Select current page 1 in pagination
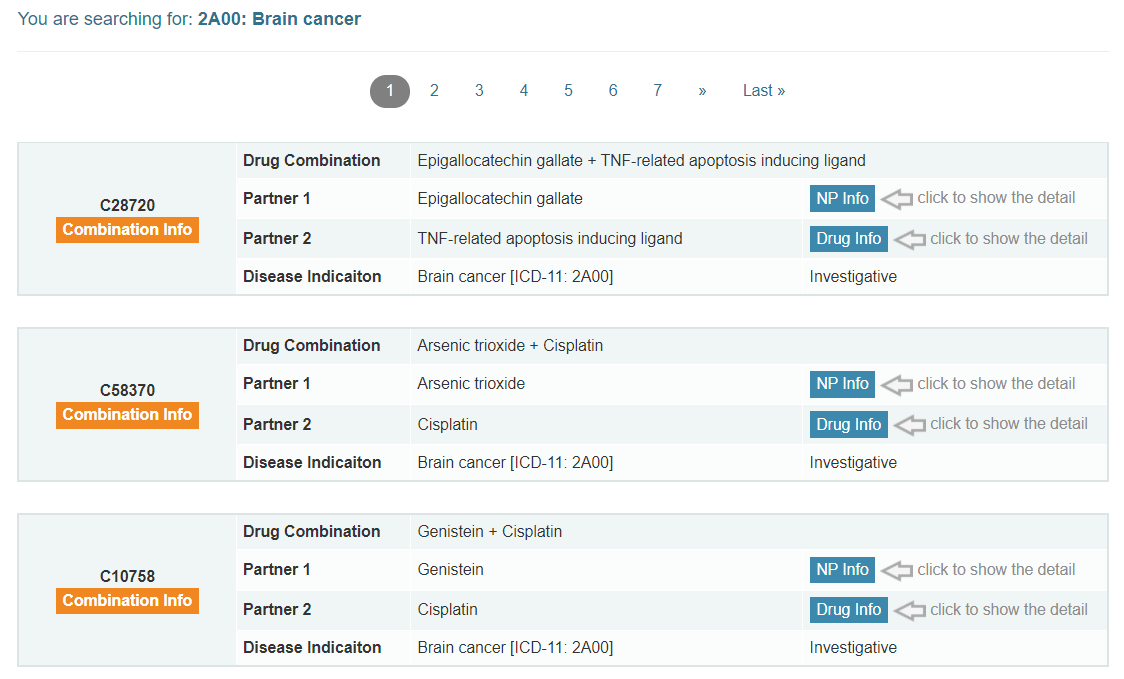This screenshot has width=1124, height=679. [x=390, y=91]
